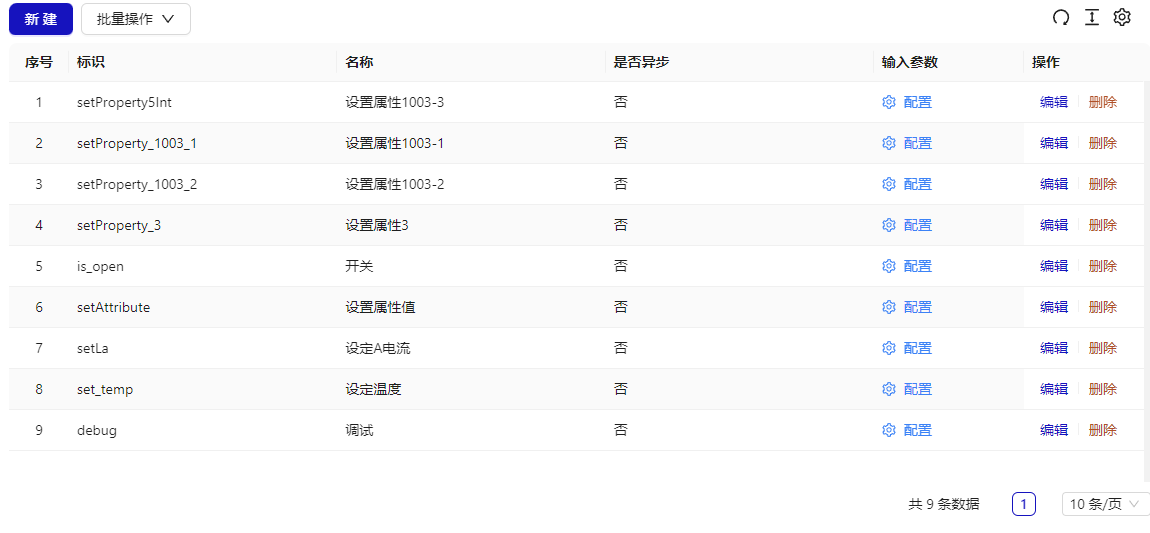The width and height of the screenshot is (1150, 533).
Task: Open the table density/row height icon
Action: coord(1092,18)
